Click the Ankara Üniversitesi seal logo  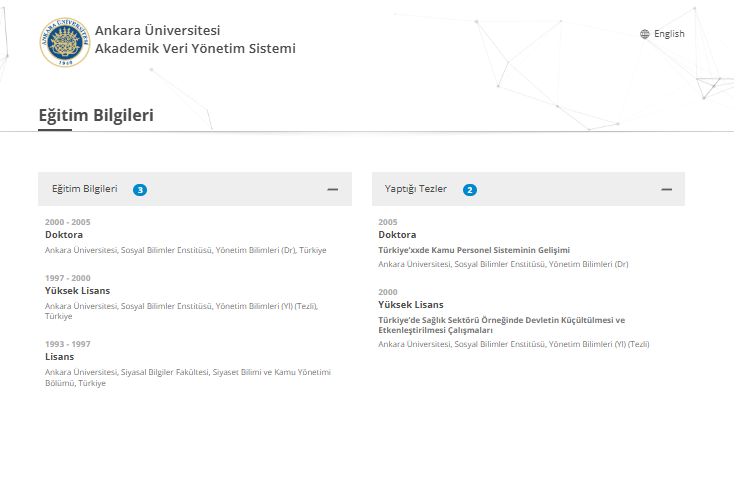click(65, 43)
